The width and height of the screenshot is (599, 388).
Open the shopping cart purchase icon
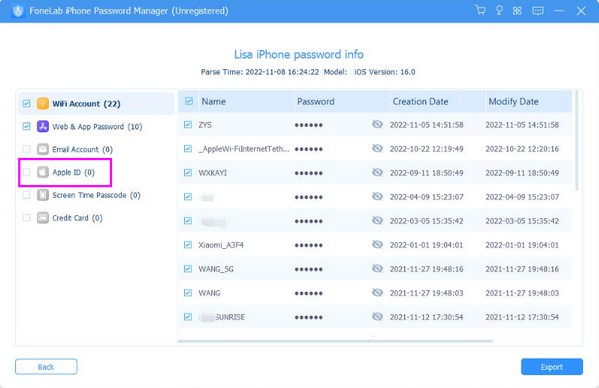pyautogui.click(x=480, y=10)
